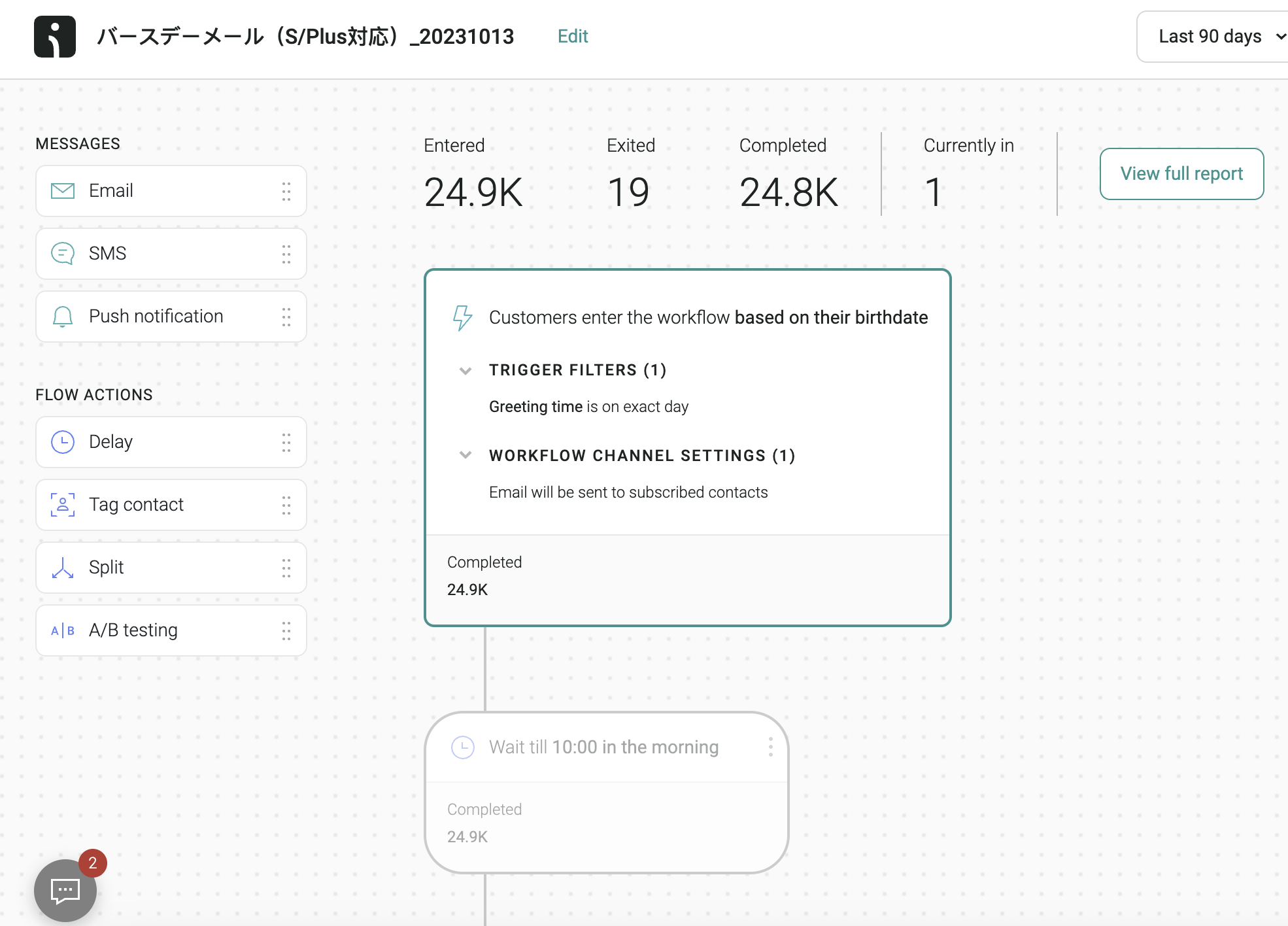Open the Last 90 days dropdown
This screenshot has width=1288, height=926.
pos(1213,37)
